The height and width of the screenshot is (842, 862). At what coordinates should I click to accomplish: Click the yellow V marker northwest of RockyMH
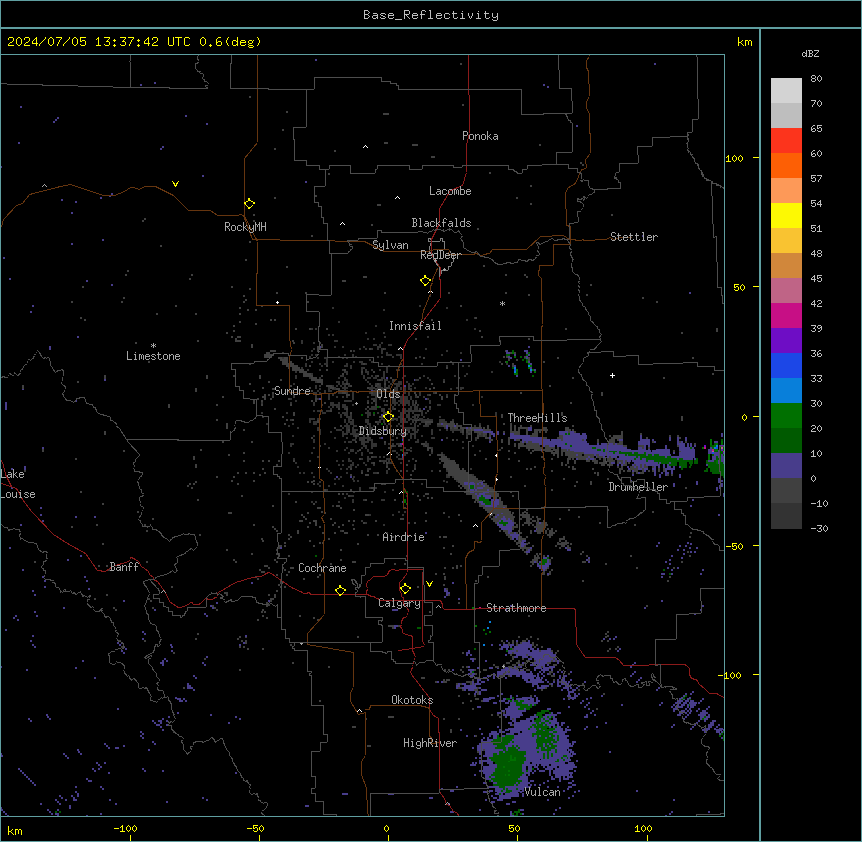tap(175, 184)
